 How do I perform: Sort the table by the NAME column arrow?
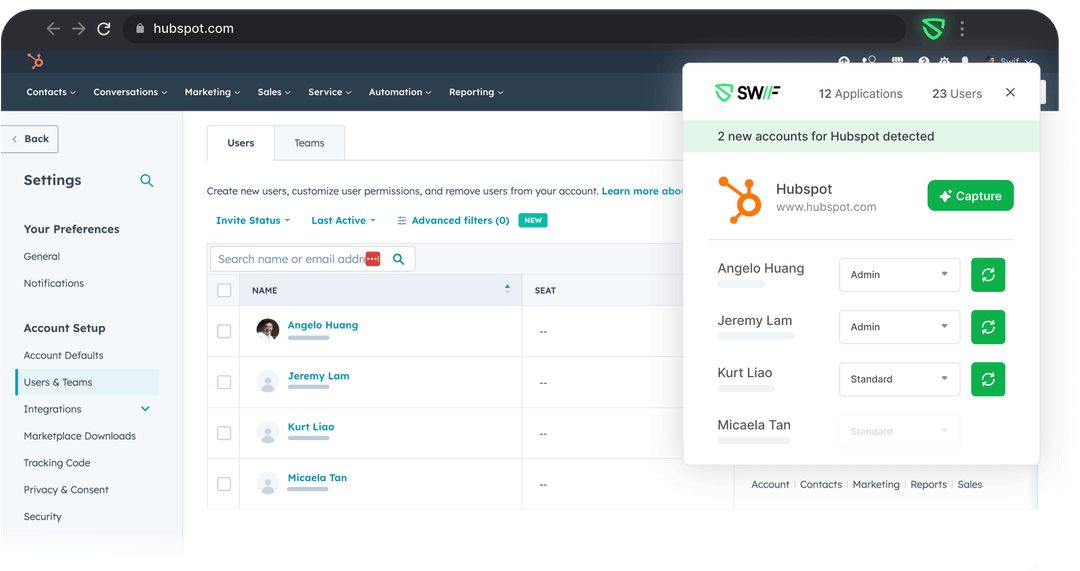[508, 289]
